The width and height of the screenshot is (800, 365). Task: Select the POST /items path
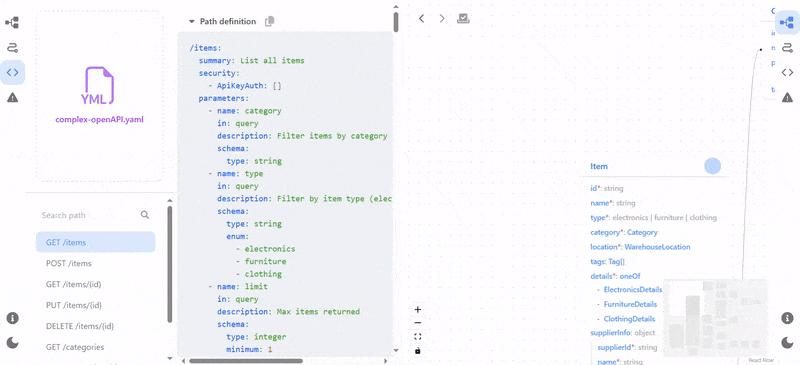[95, 263]
